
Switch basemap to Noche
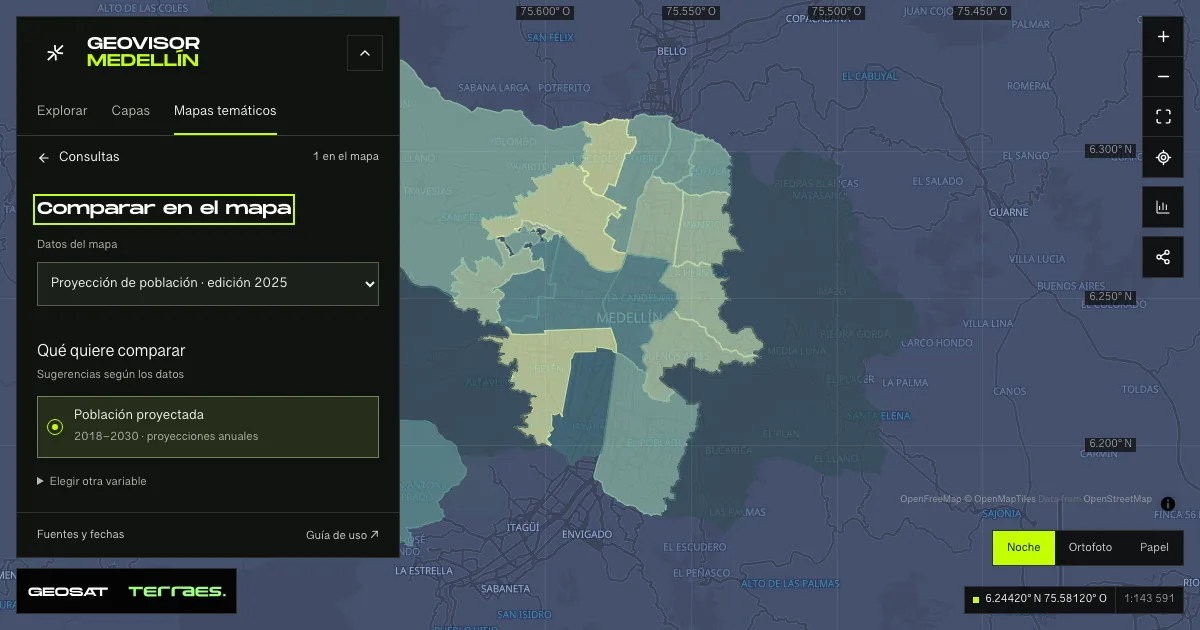[x=1023, y=548]
